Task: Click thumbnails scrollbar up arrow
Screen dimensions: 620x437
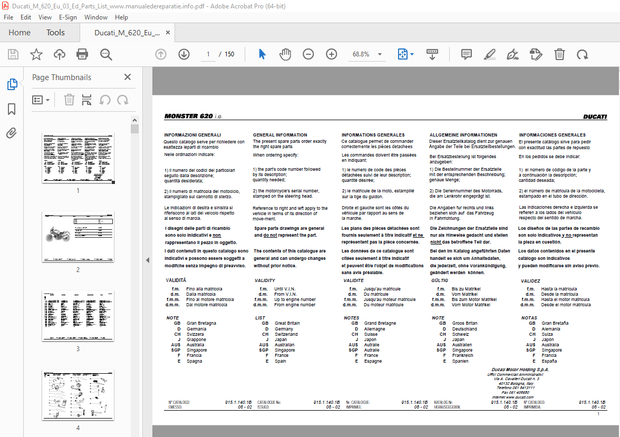Action: 135,120
